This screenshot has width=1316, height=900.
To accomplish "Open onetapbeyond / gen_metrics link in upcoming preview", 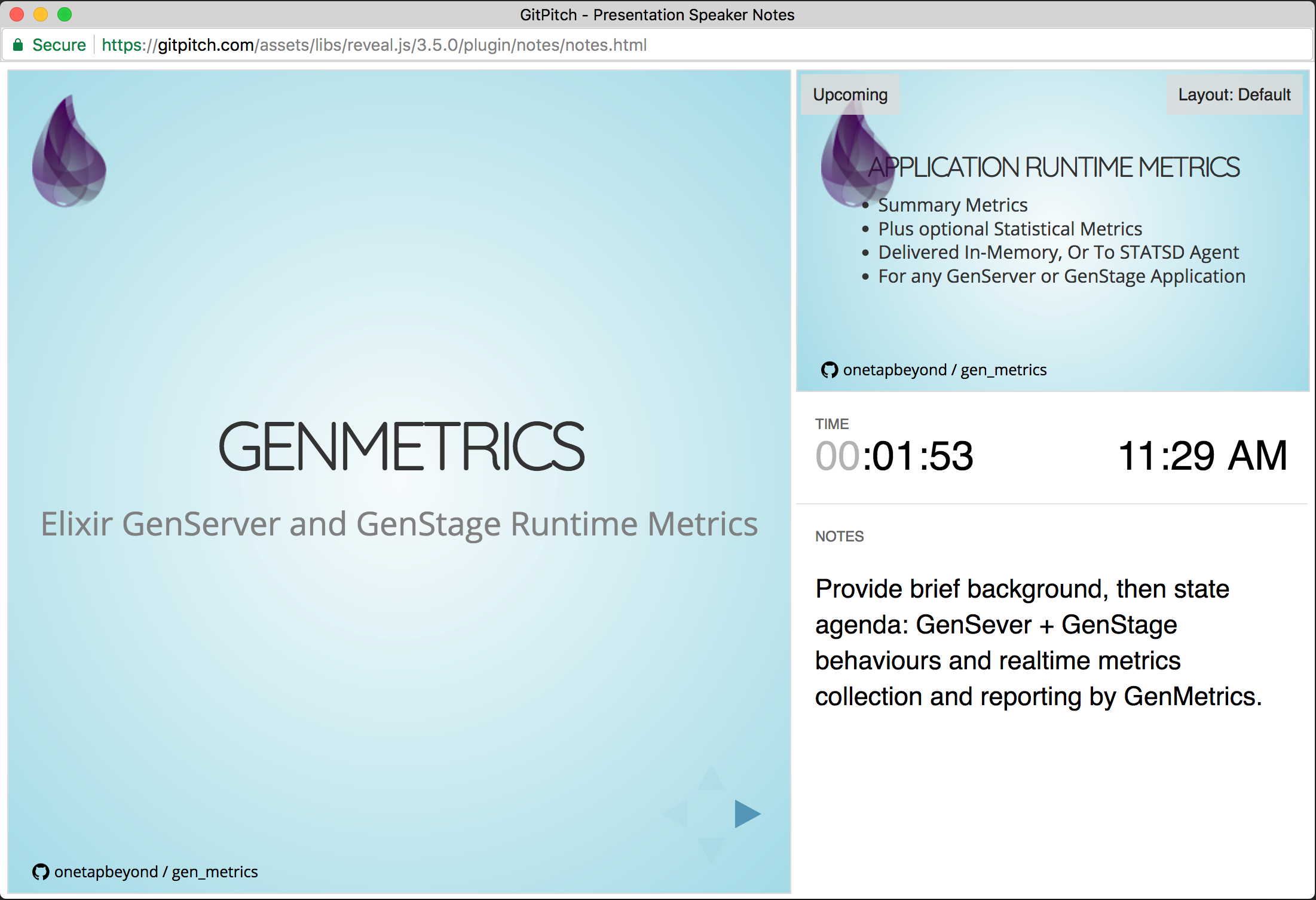I will (944, 370).
